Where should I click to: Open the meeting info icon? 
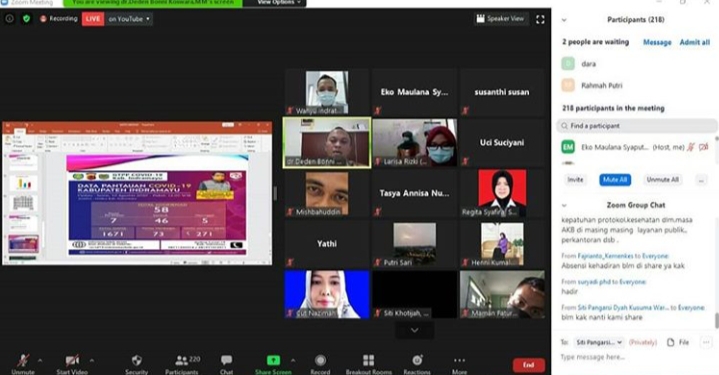tap(10, 19)
